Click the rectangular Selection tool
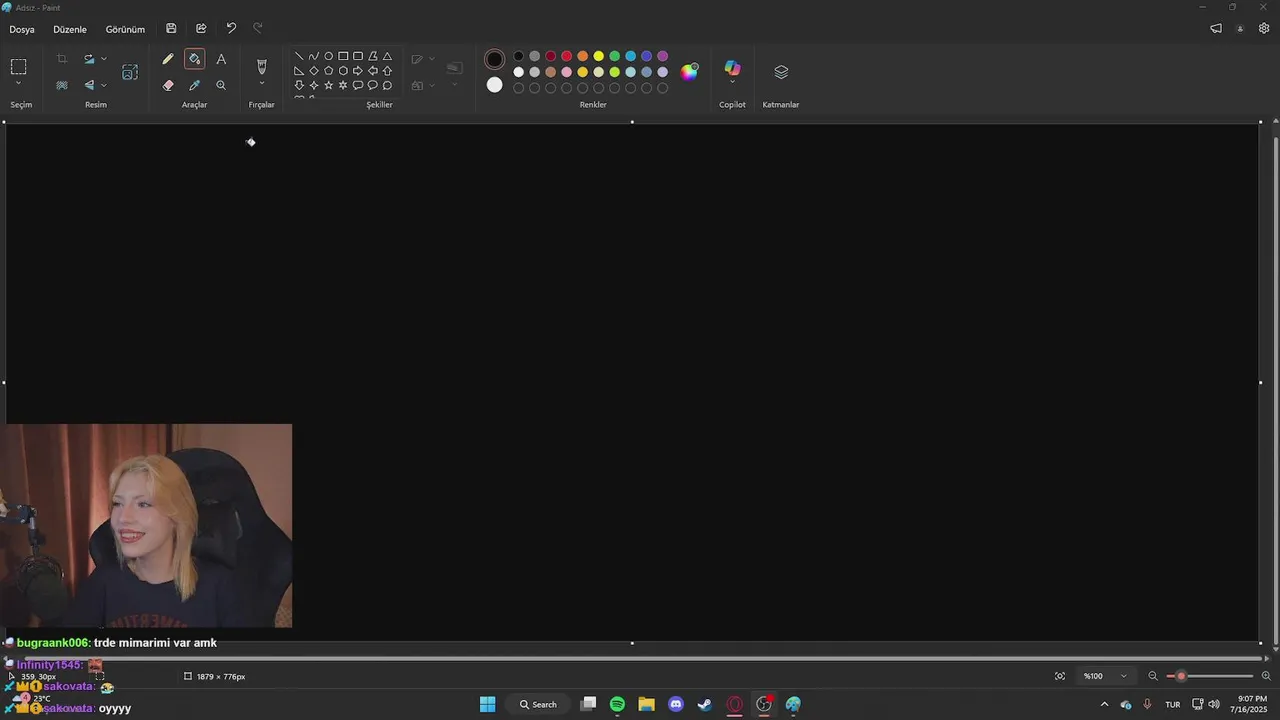Image resolution: width=1280 pixels, height=720 pixels. [18, 67]
